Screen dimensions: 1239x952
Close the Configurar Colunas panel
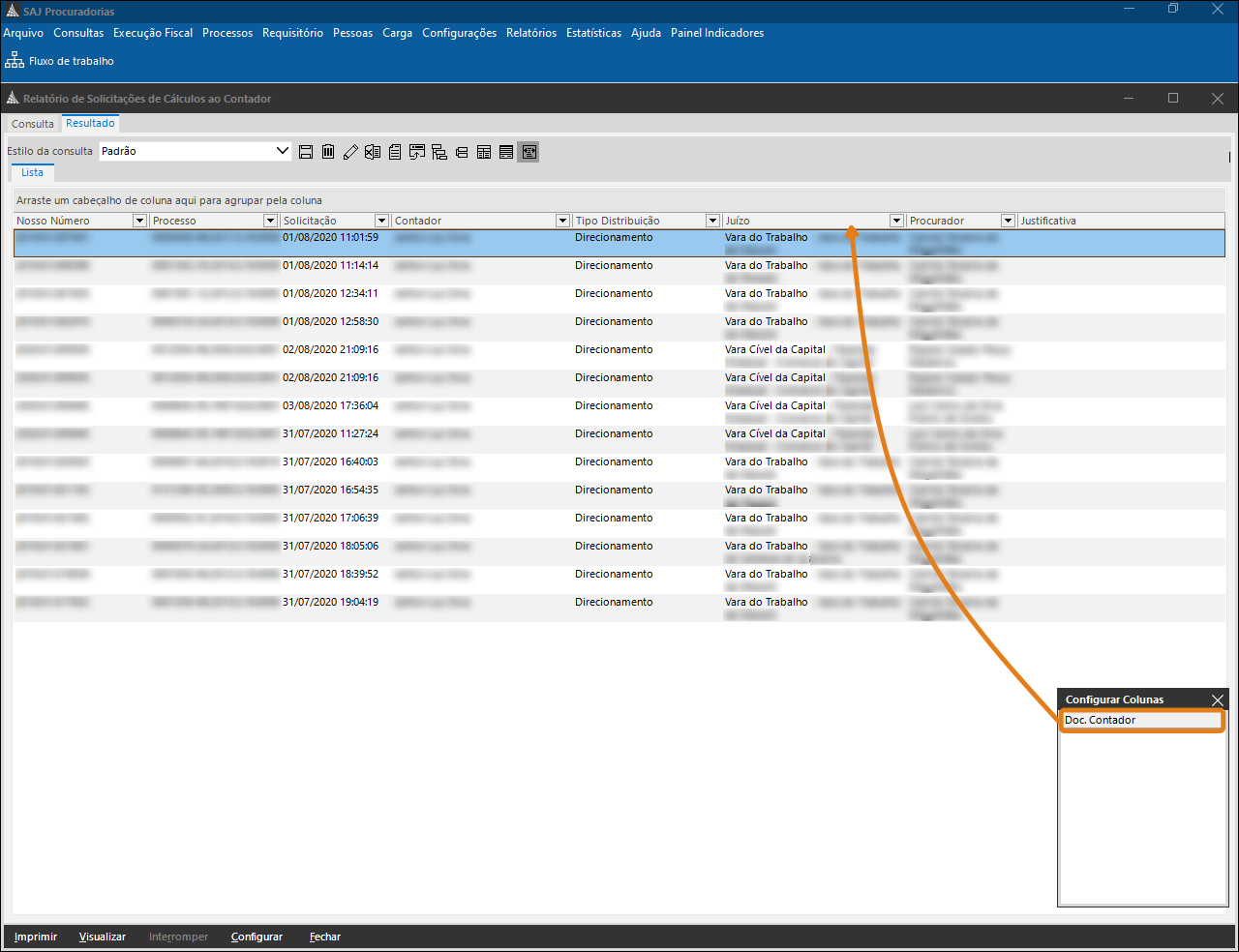click(x=1218, y=699)
